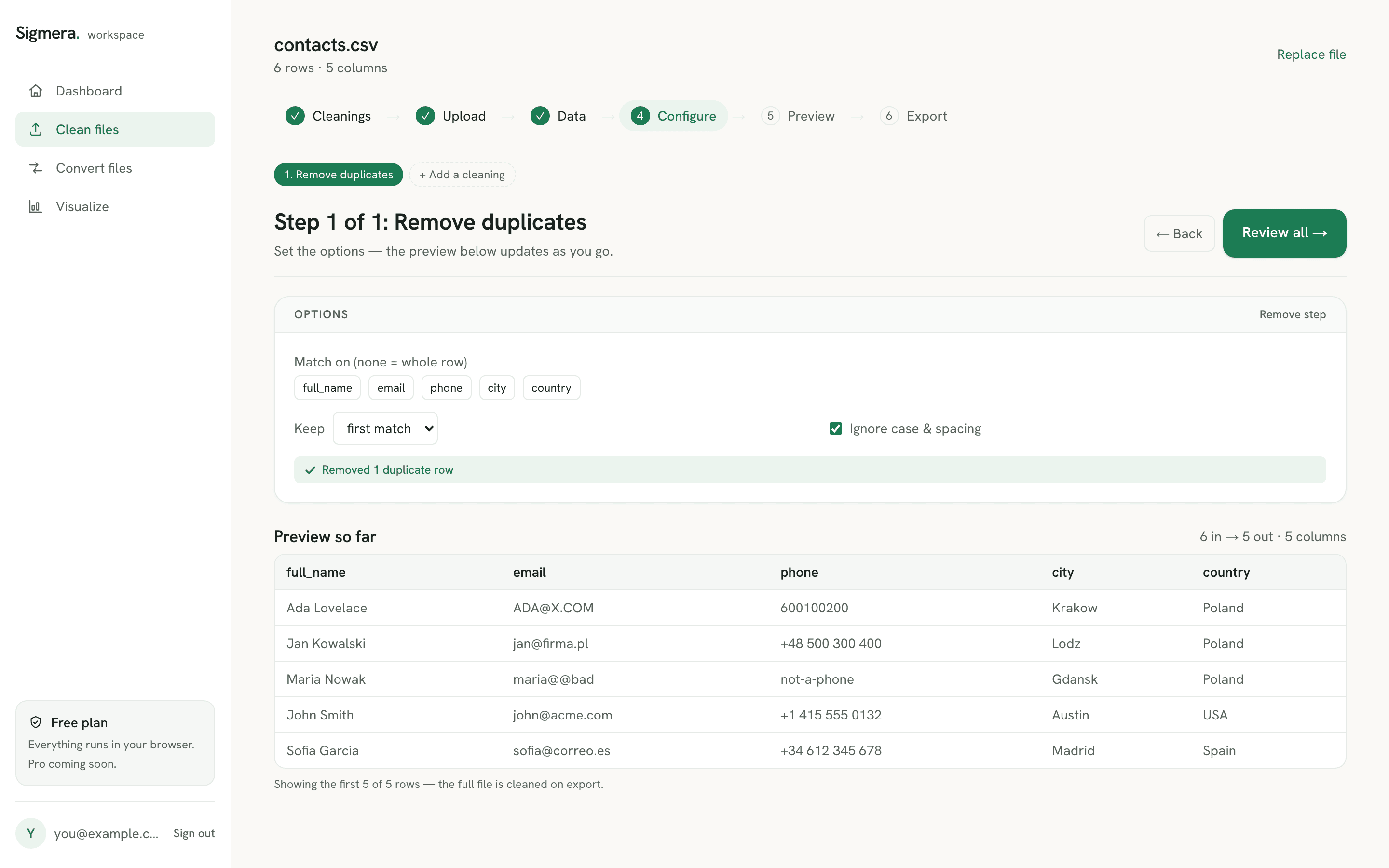Return to the Data step label
1389x868 pixels.
coord(572,116)
